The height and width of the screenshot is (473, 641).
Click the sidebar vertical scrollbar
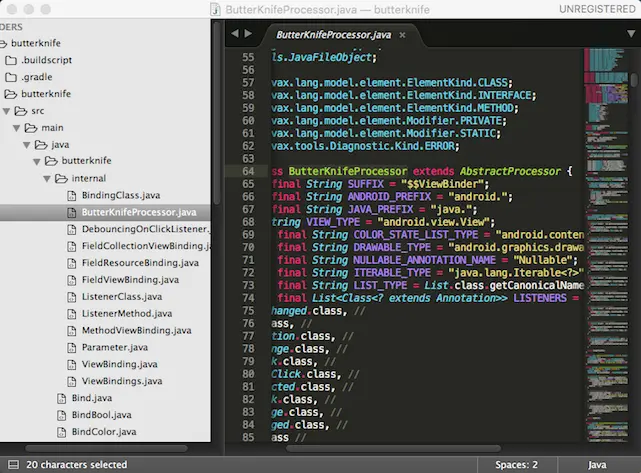217,112
